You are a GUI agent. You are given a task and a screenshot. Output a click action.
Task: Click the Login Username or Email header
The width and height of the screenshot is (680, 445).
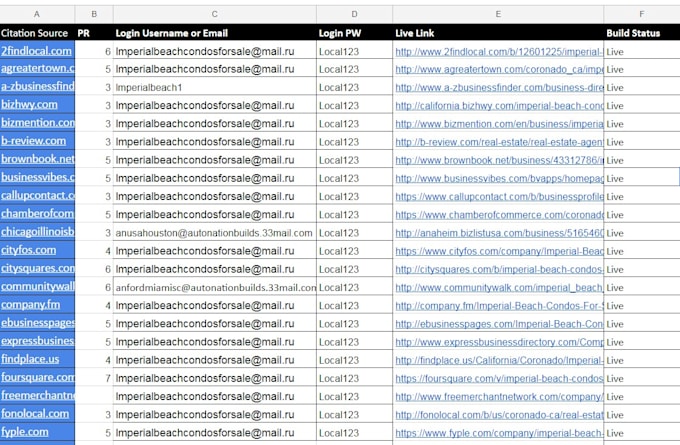[x=215, y=33]
